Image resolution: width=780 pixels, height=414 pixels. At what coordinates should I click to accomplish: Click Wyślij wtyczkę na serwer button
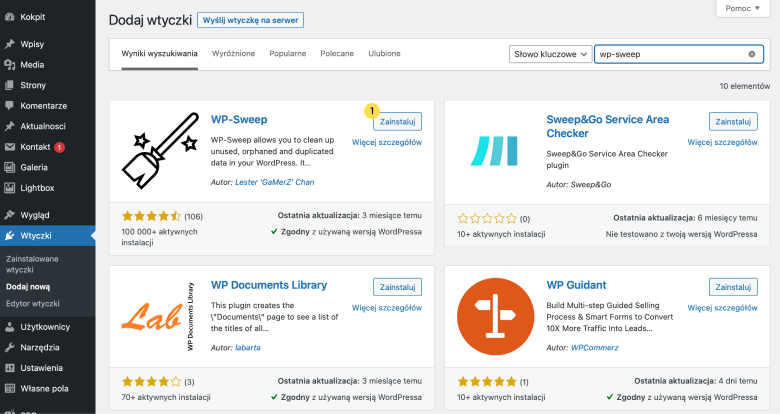251,20
